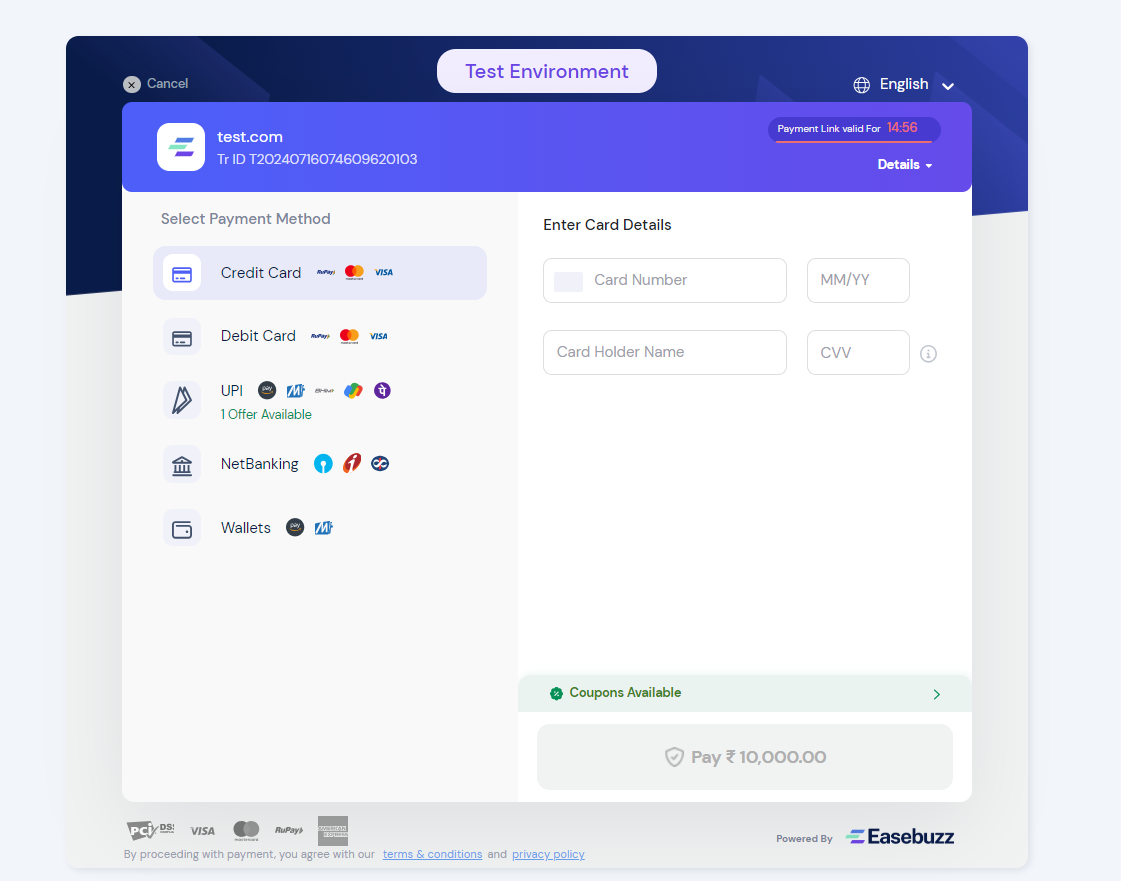This screenshot has height=881, width=1121.
Task: Click the globe language icon
Action: (861, 85)
